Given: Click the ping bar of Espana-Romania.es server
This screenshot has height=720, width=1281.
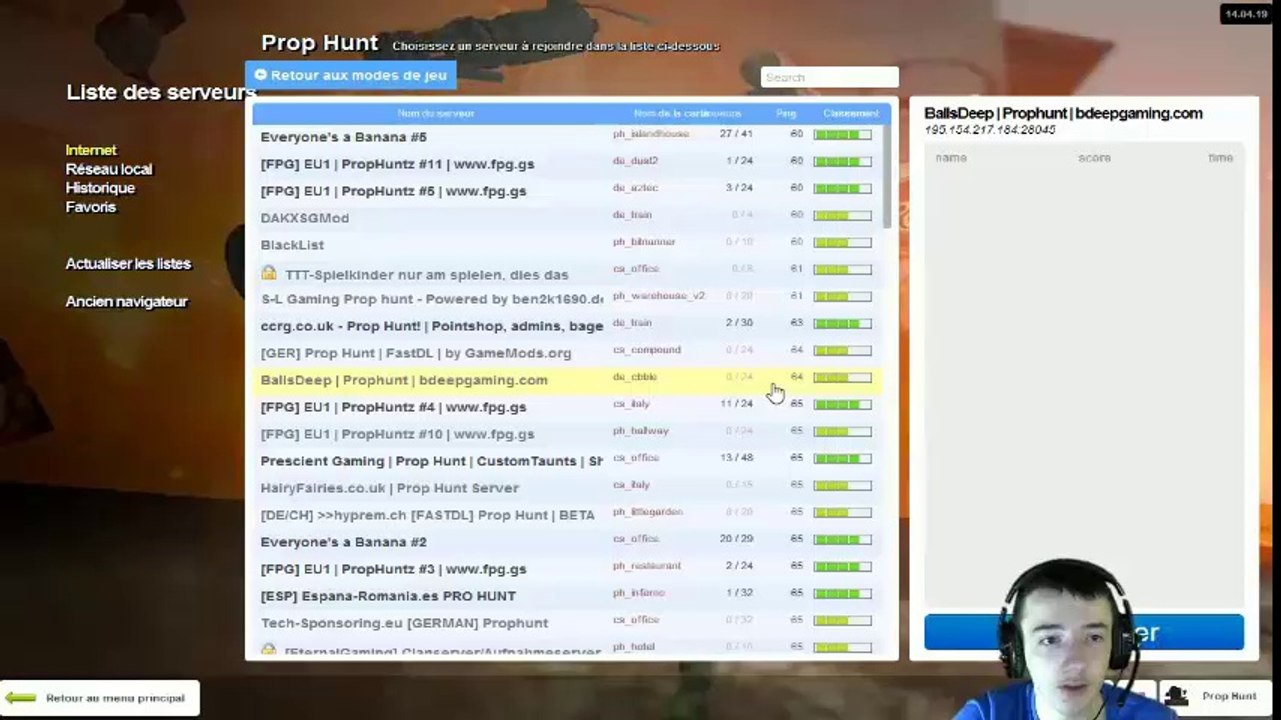Looking at the screenshot, I should (x=843, y=594).
